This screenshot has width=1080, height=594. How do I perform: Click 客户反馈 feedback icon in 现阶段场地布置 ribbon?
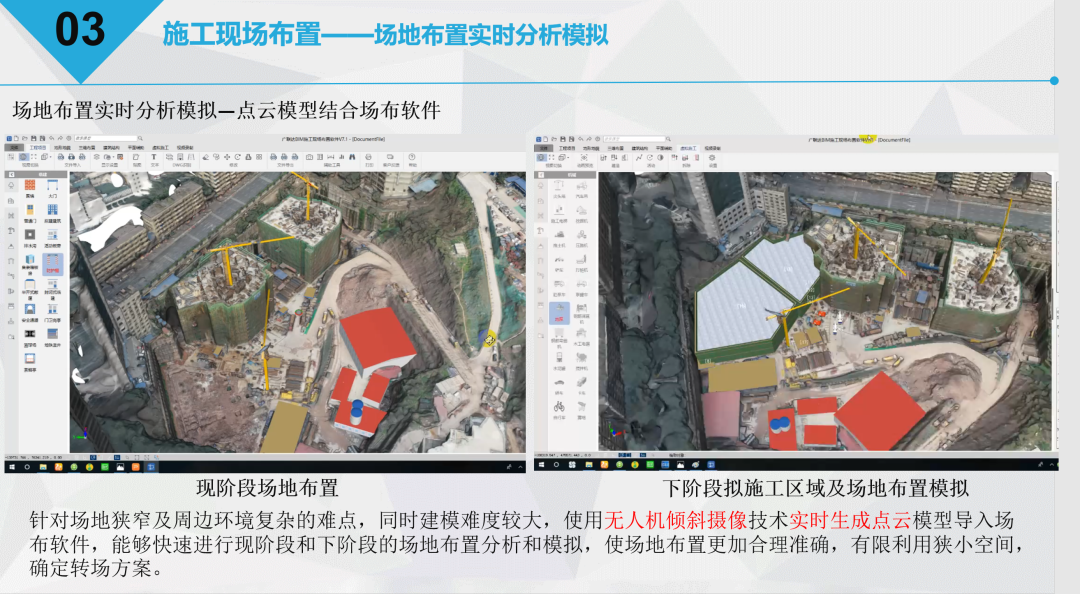(x=390, y=157)
